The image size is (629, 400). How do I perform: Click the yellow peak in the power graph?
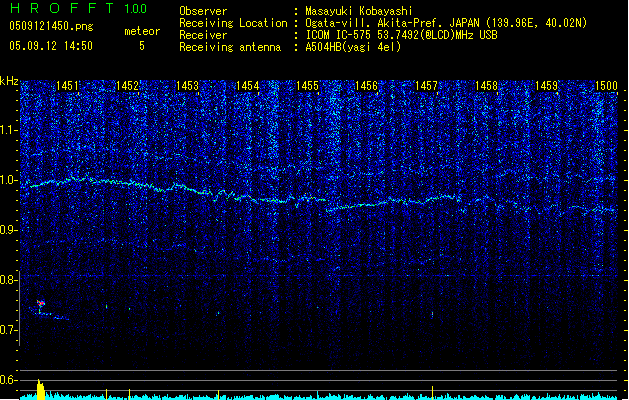[40, 388]
